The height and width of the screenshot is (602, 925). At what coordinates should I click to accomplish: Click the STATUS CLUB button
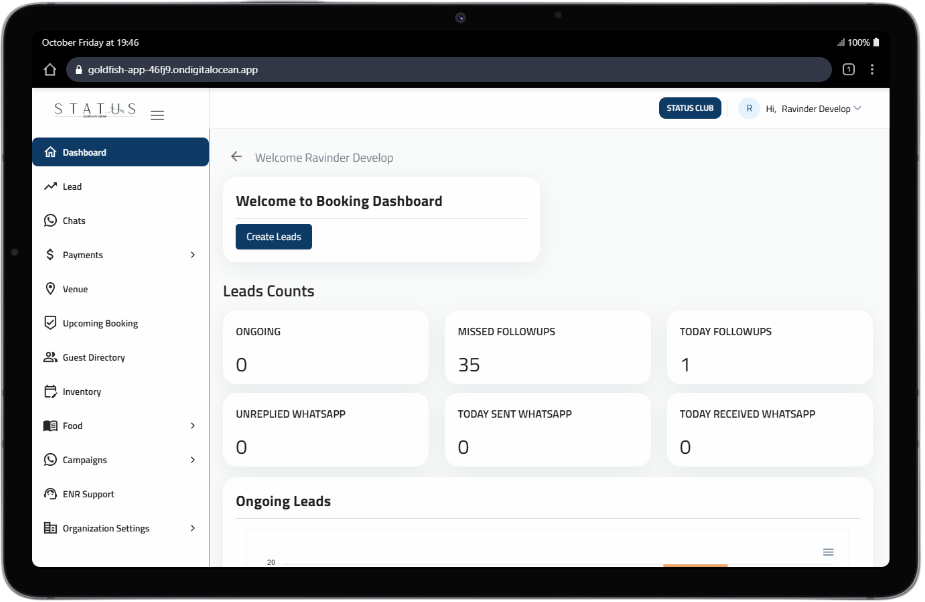point(689,108)
